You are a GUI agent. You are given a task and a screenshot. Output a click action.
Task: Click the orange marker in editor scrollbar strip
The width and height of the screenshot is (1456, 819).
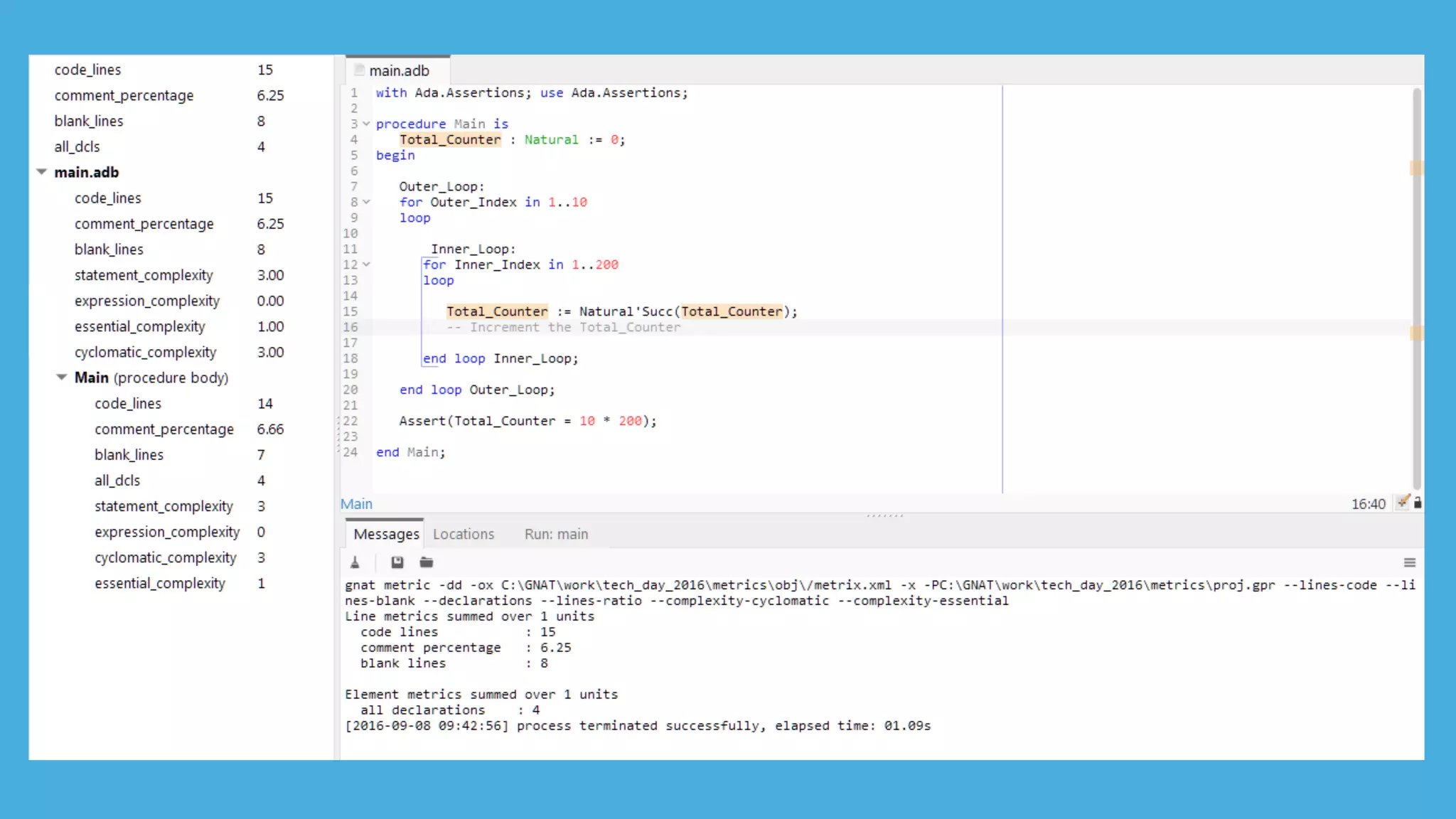[x=1416, y=168]
